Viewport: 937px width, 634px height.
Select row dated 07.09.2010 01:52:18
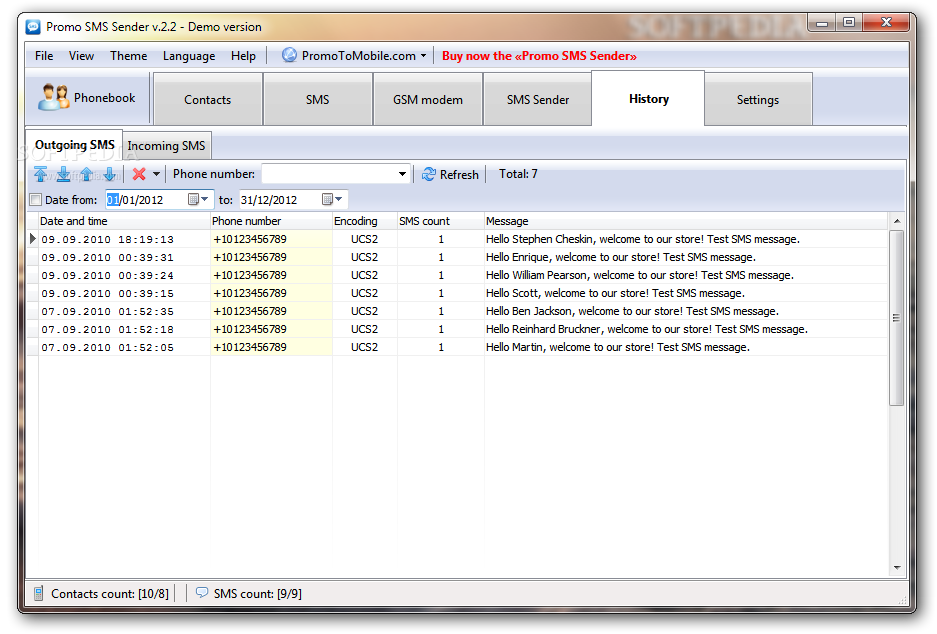[457, 329]
